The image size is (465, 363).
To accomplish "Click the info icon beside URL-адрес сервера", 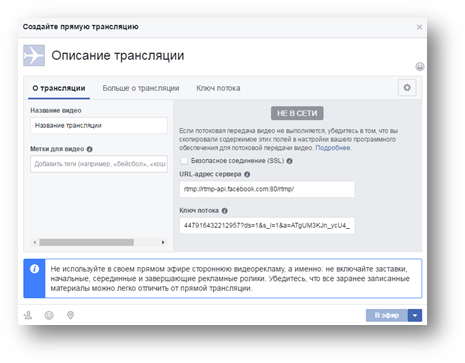I will [247, 174].
